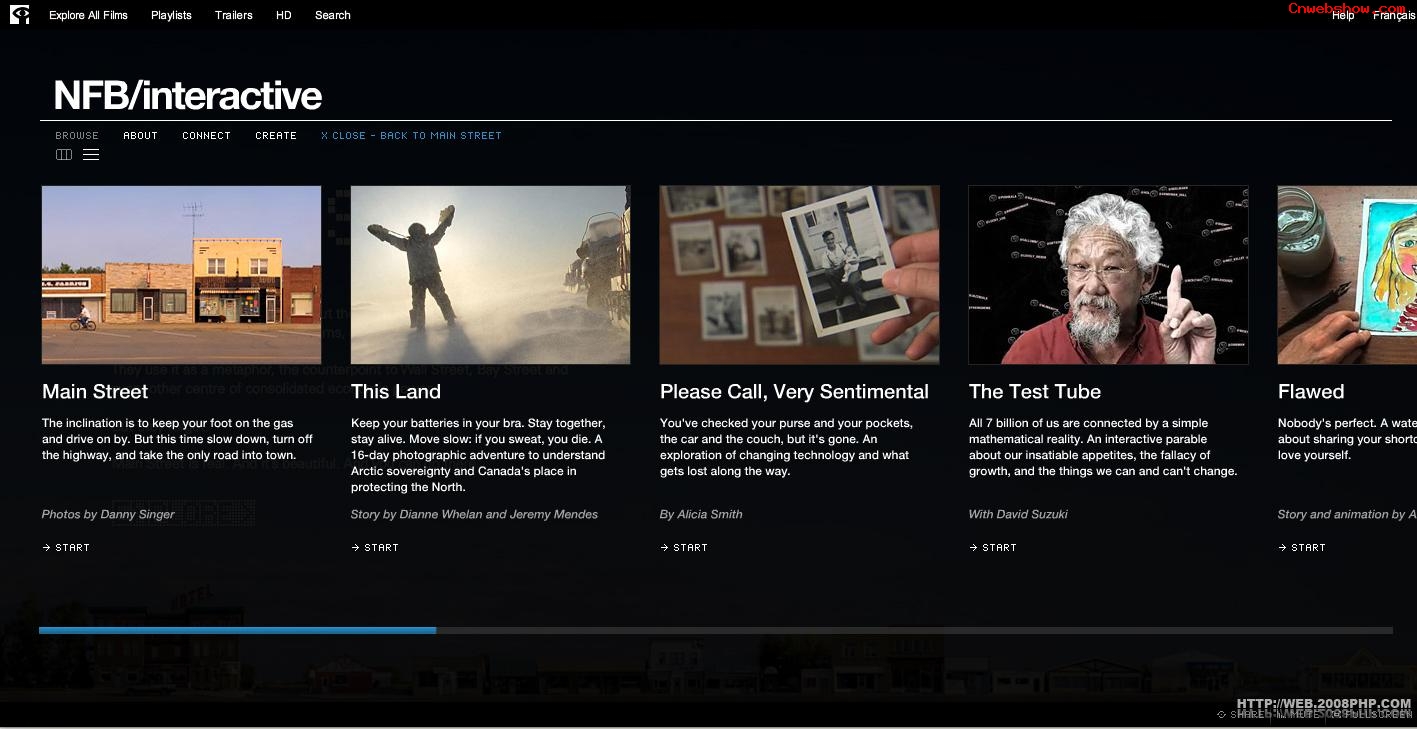Go to Trailers section

coord(234,15)
